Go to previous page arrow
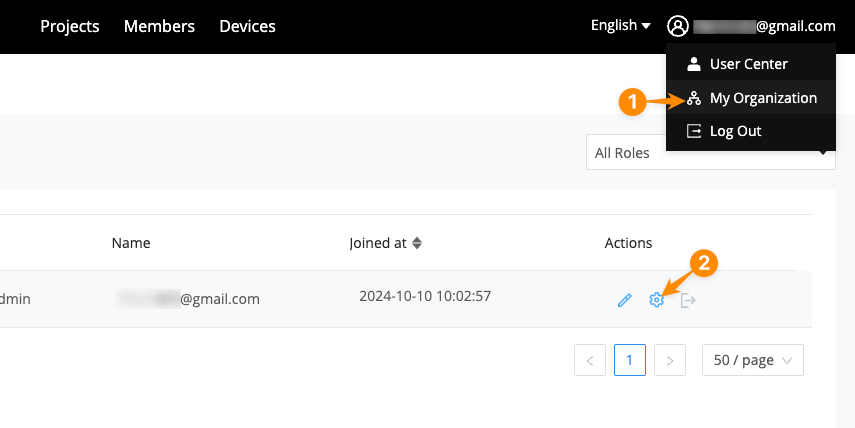 point(590,360)
